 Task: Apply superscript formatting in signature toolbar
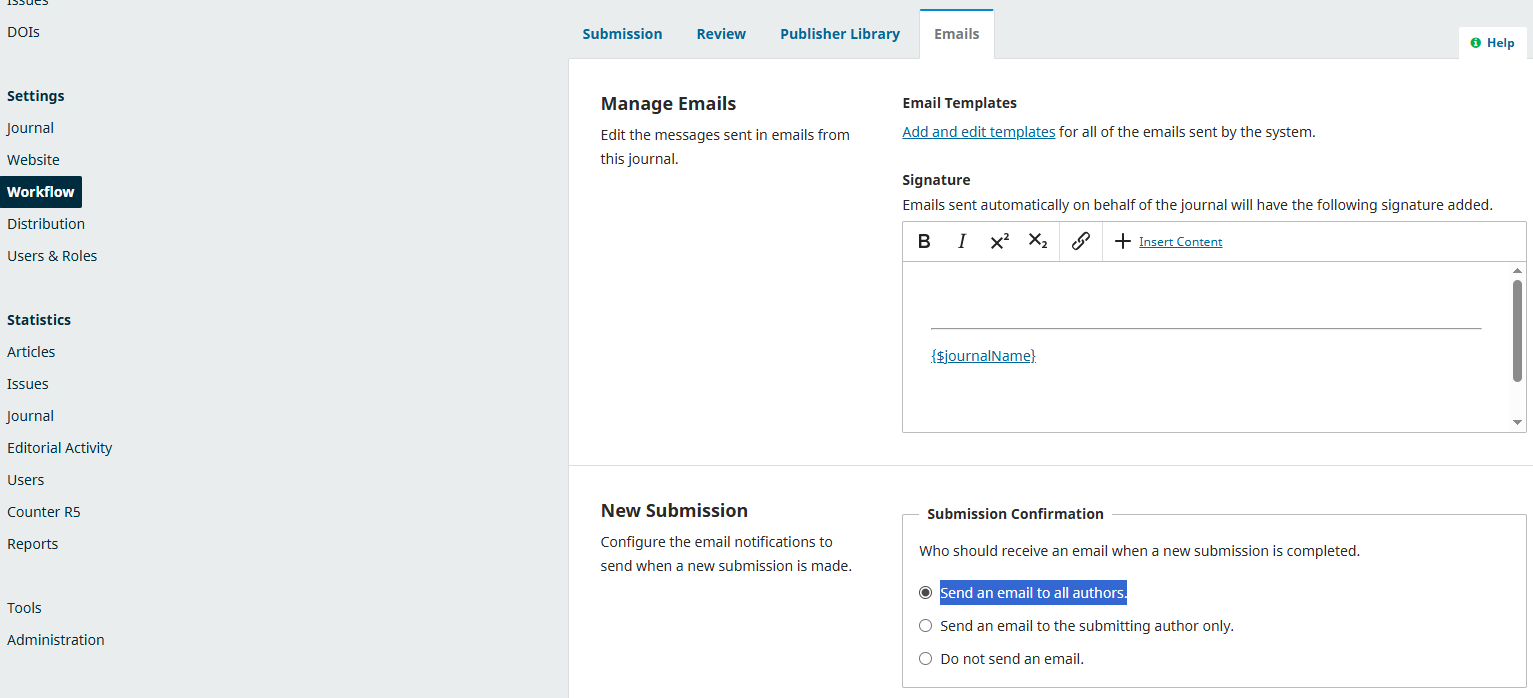[999, 241]
